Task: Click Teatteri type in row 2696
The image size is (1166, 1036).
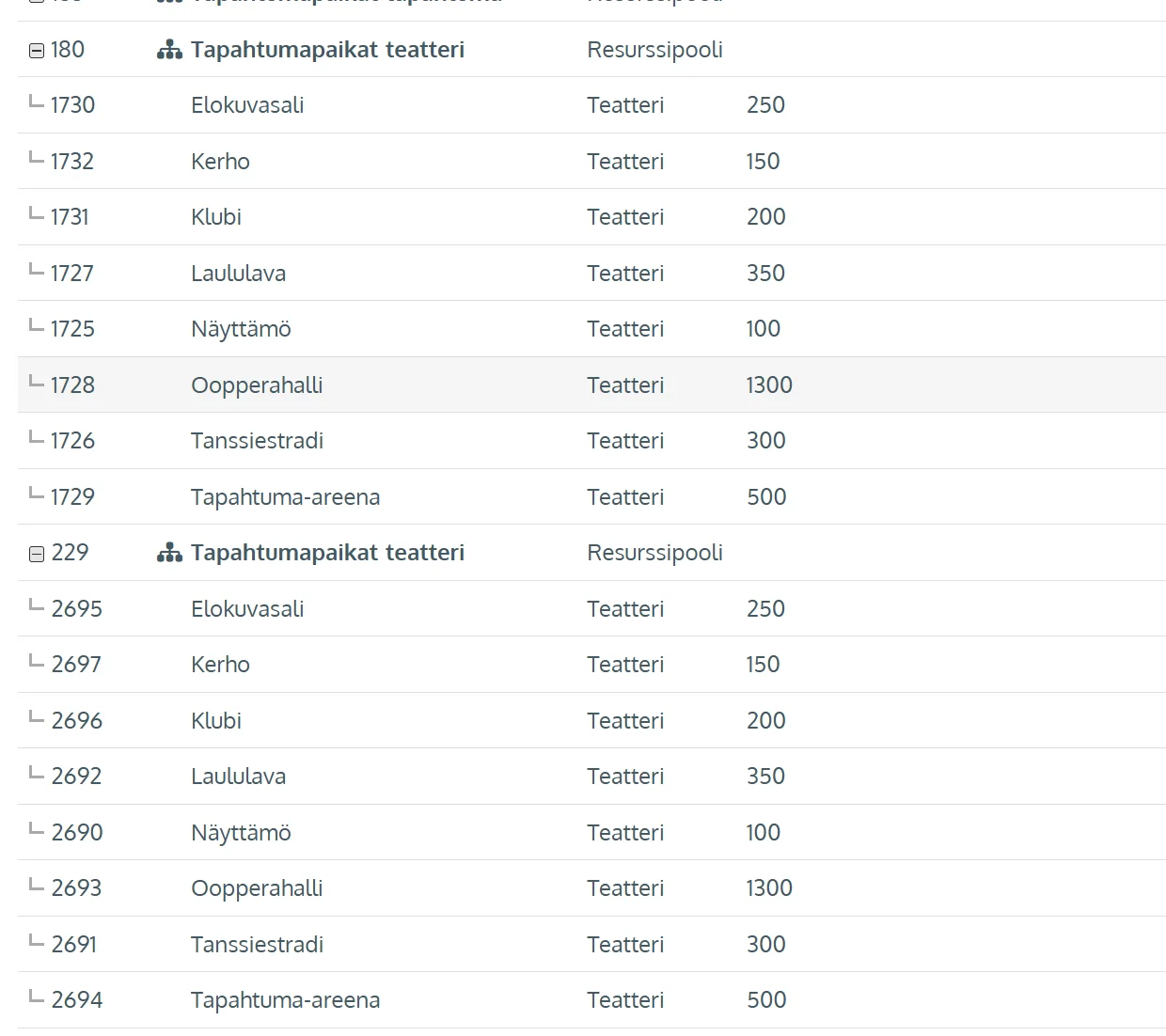Action: (x=625, y=721)
